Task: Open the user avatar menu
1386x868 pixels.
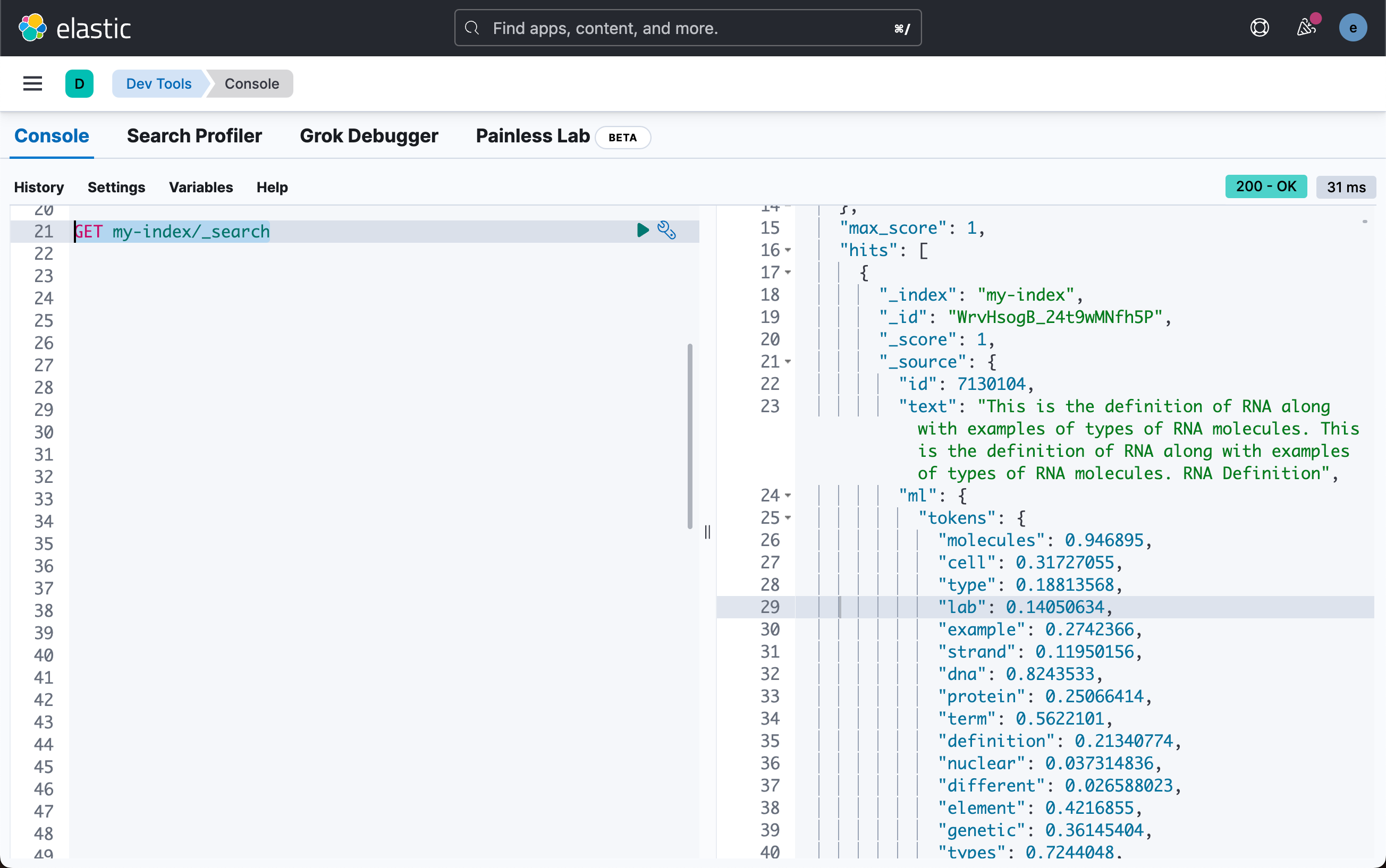Action: [x=1353, y=28]
